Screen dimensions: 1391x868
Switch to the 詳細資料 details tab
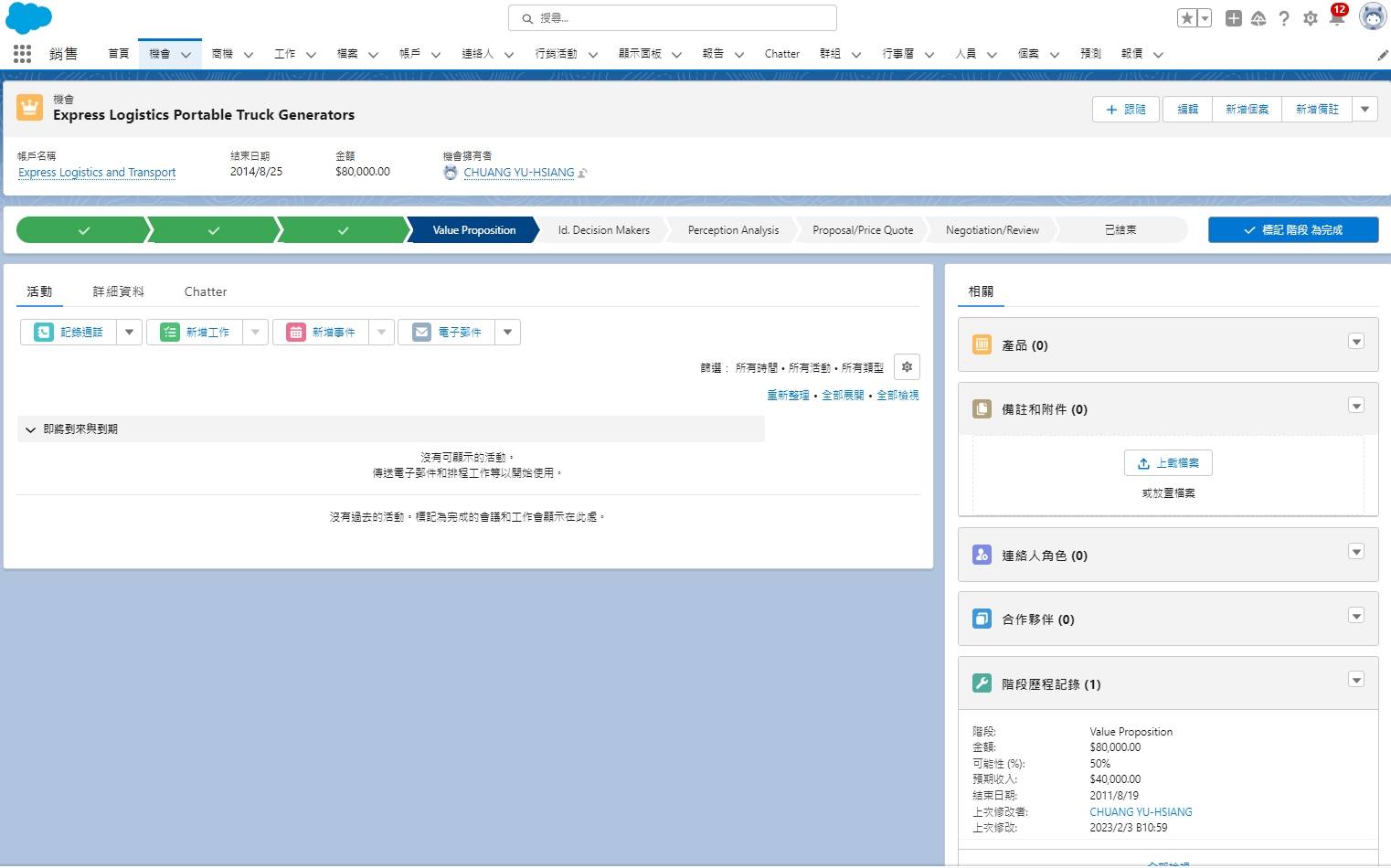coord(119,291)
